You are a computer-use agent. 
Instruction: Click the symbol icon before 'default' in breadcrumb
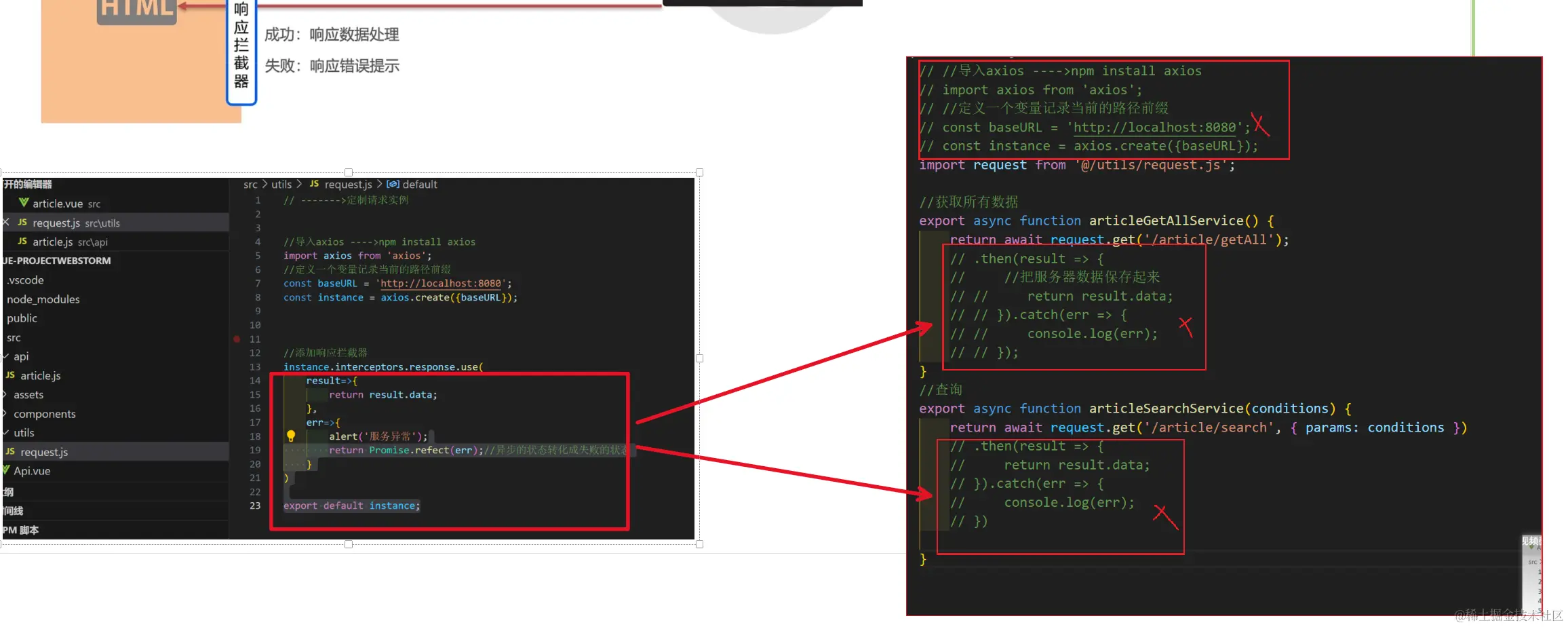point(393,184)
